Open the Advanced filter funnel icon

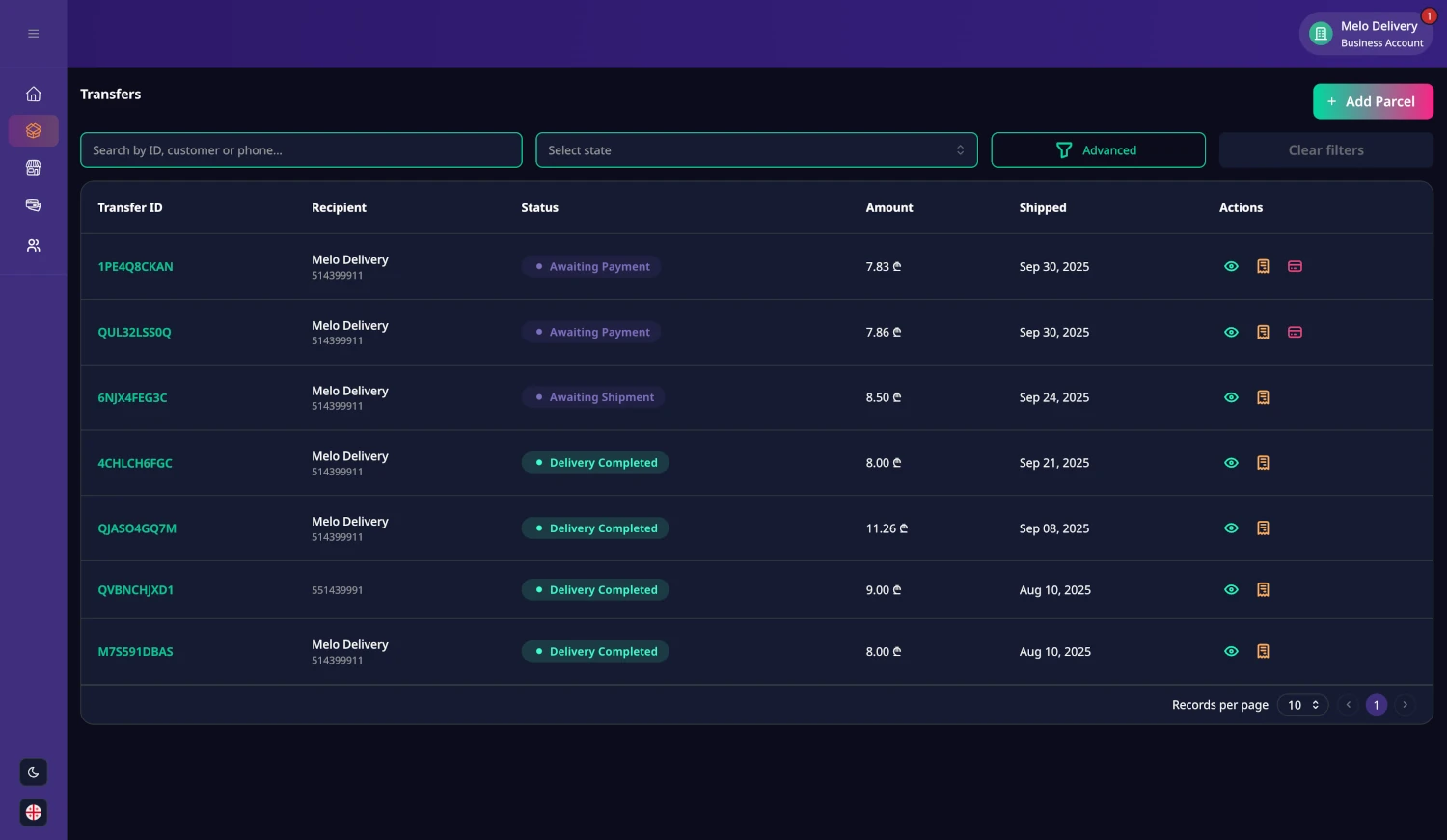click(x=1064, y=149)
